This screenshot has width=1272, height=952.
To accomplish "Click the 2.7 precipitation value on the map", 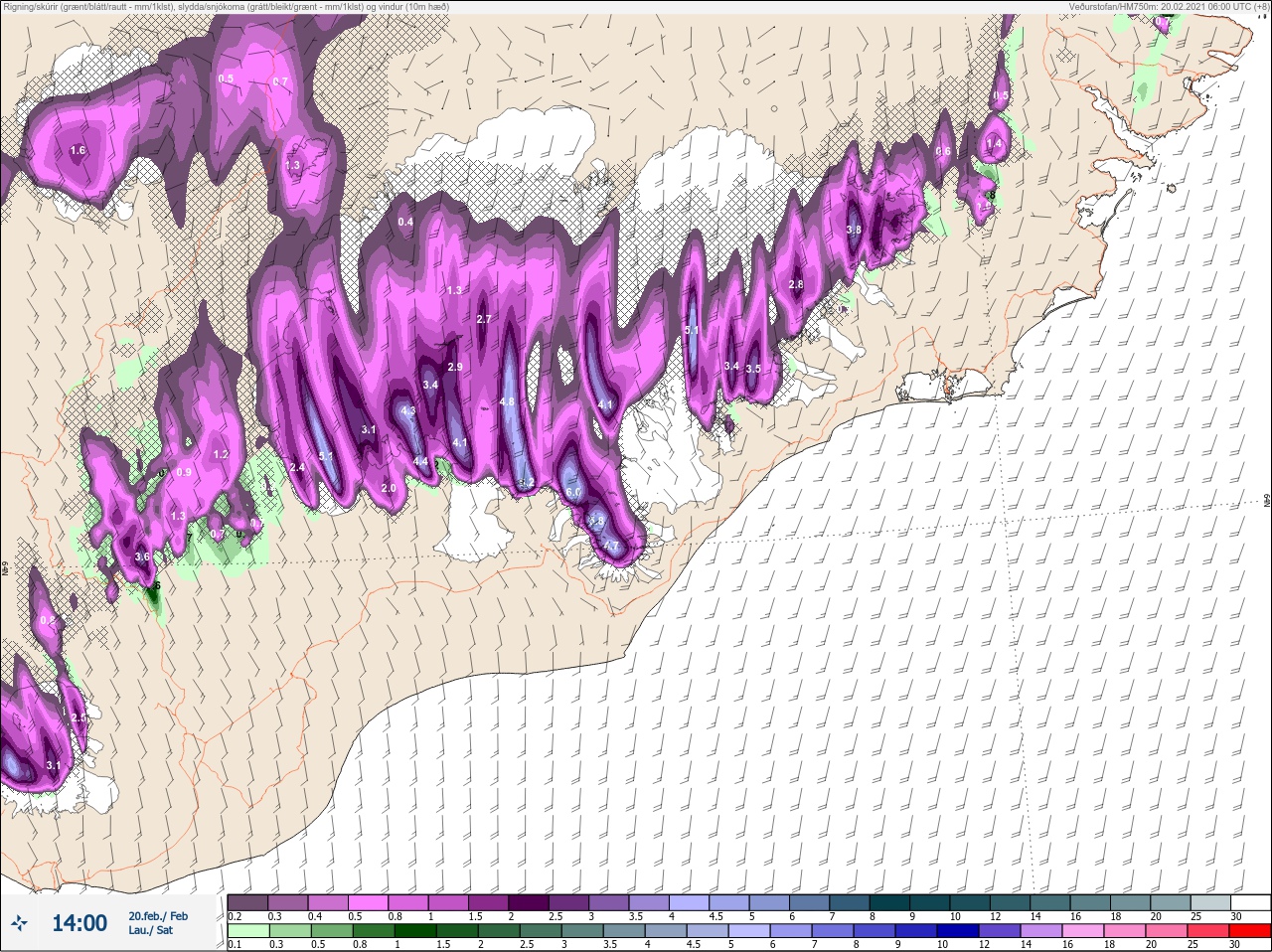I will coord(484,320).
